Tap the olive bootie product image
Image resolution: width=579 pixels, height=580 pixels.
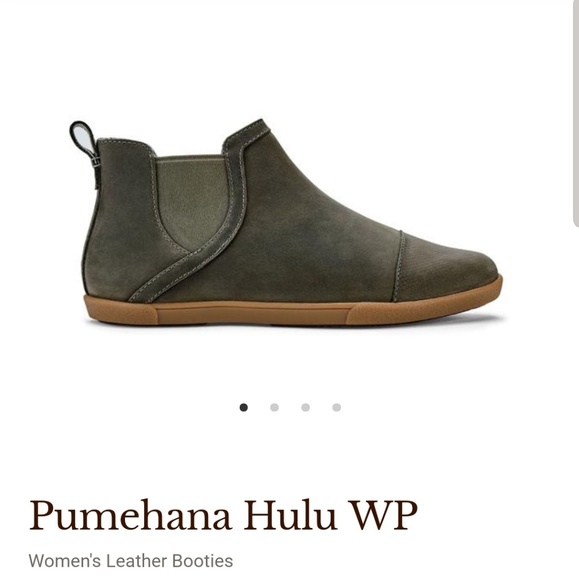(x=286, y=222)
